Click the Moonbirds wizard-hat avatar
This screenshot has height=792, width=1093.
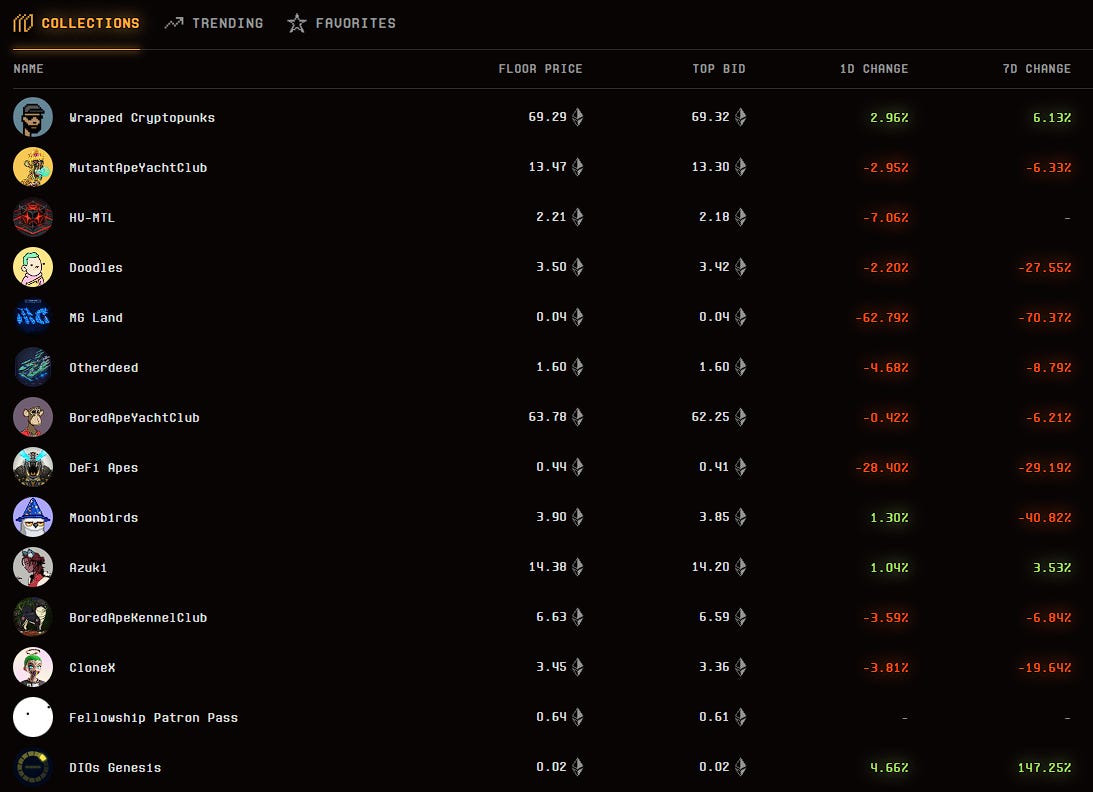[x=33, y=517]
